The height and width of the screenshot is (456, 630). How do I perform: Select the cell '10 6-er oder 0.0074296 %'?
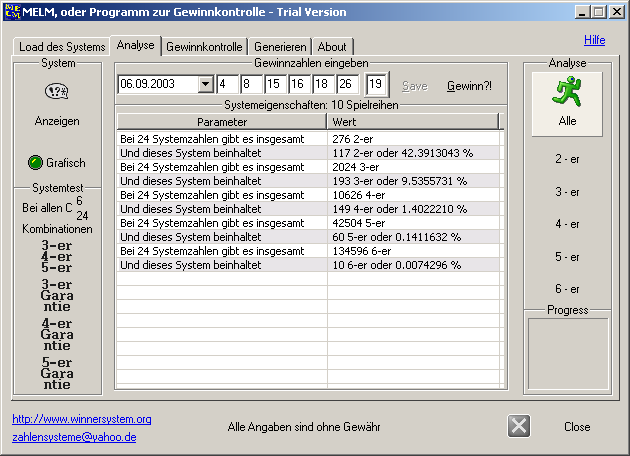pos(413,265)
